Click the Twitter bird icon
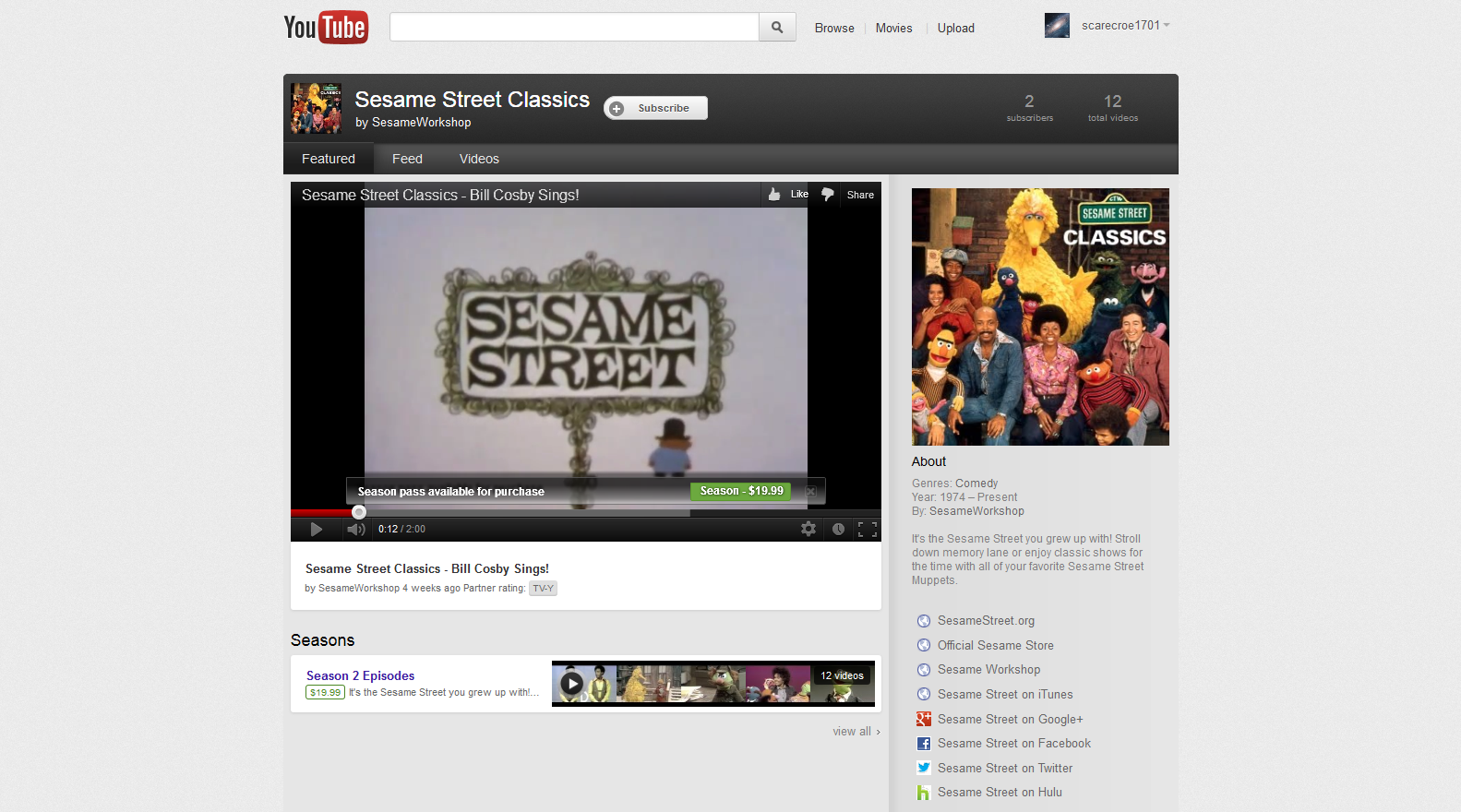This screenshot has width=1461, height=812. pyautogui.click(x=924, y=768)
